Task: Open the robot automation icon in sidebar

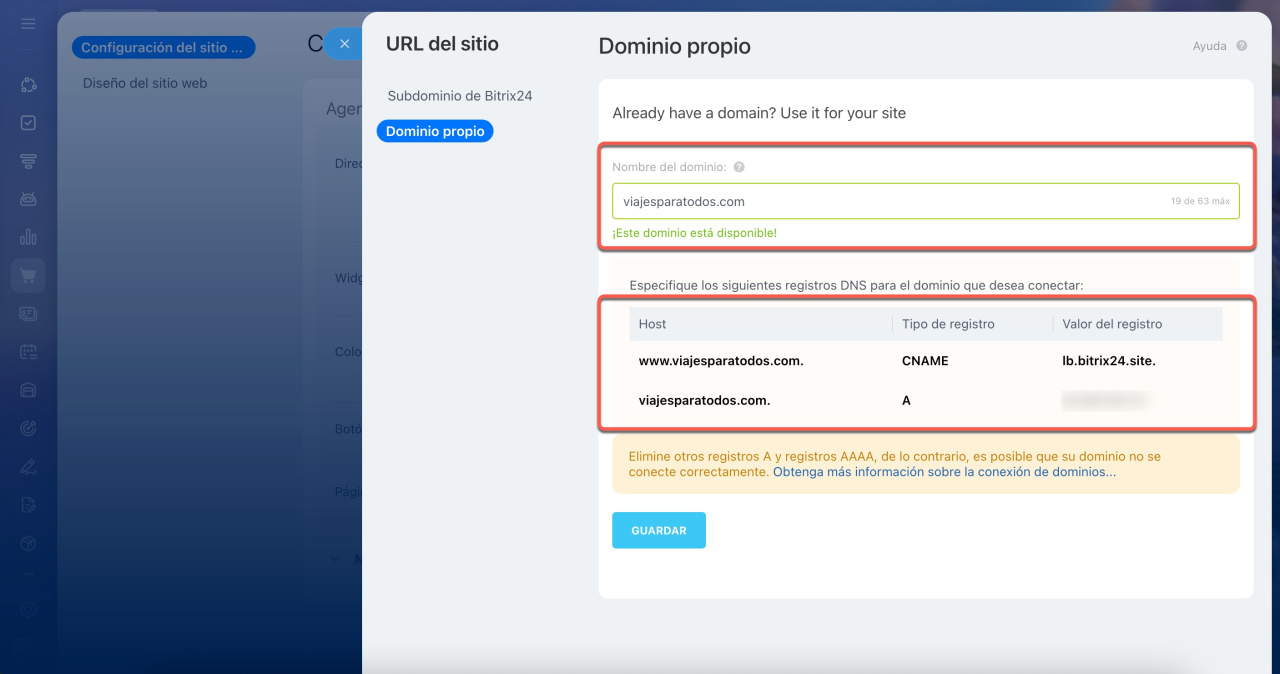Action: [x=28, y=199]
